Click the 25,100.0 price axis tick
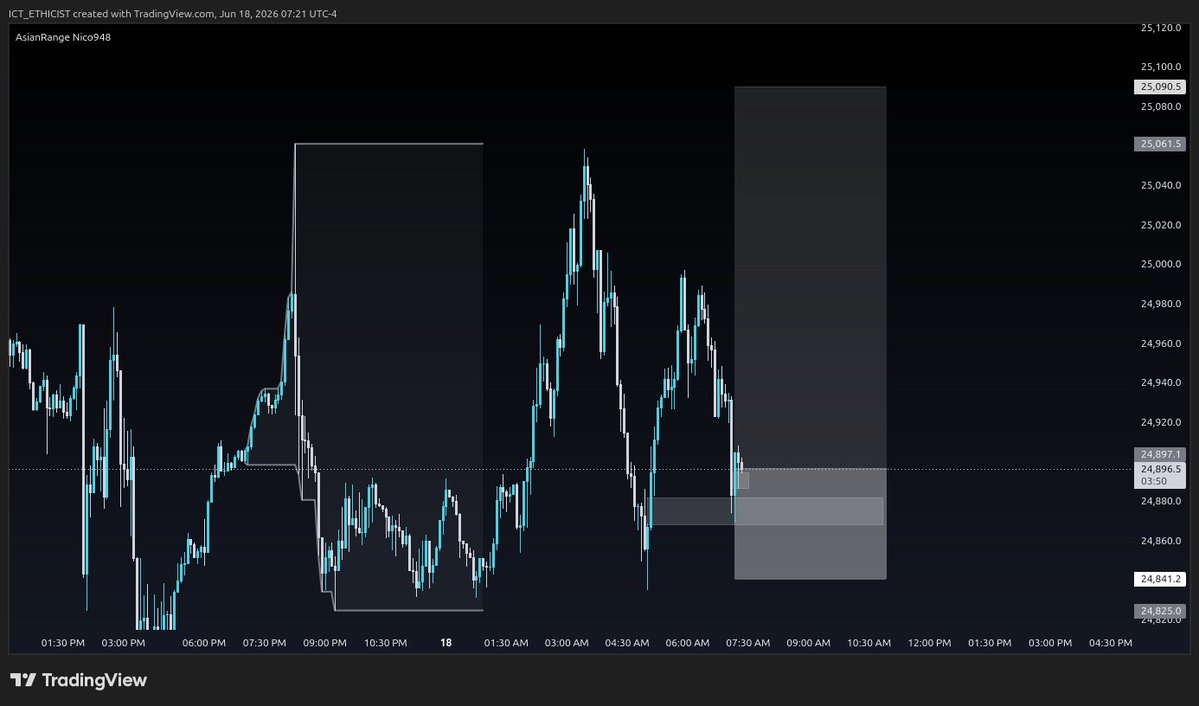This screenshot has width=1199, height=706. click(x=1161, y=67)
